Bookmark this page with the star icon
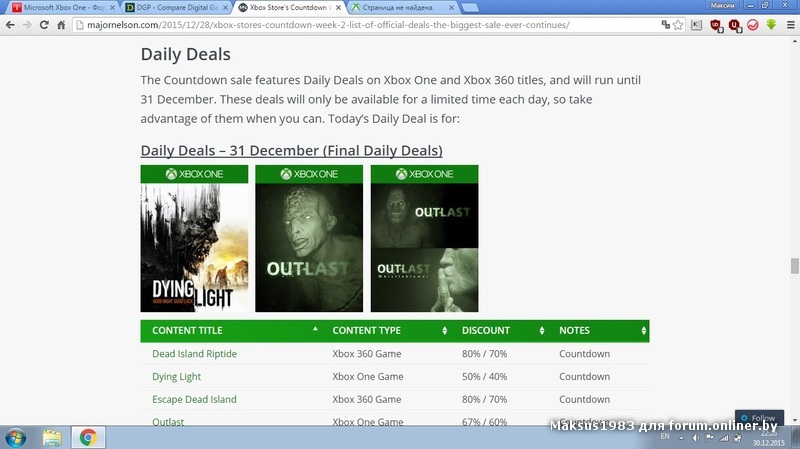Viewport: 800px width, 449px height. click(678, 24)
